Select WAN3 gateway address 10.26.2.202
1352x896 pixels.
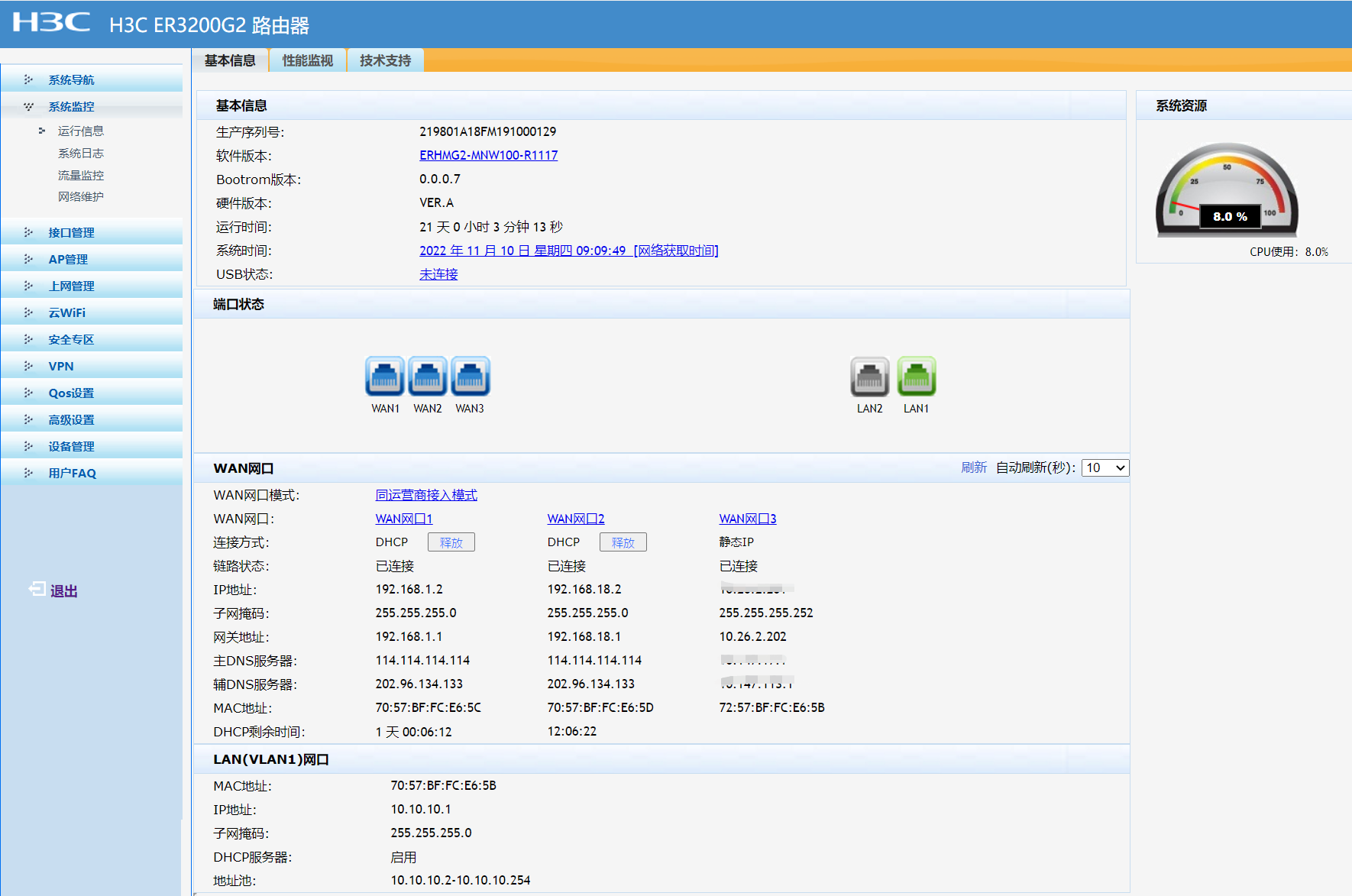point(752,636)
